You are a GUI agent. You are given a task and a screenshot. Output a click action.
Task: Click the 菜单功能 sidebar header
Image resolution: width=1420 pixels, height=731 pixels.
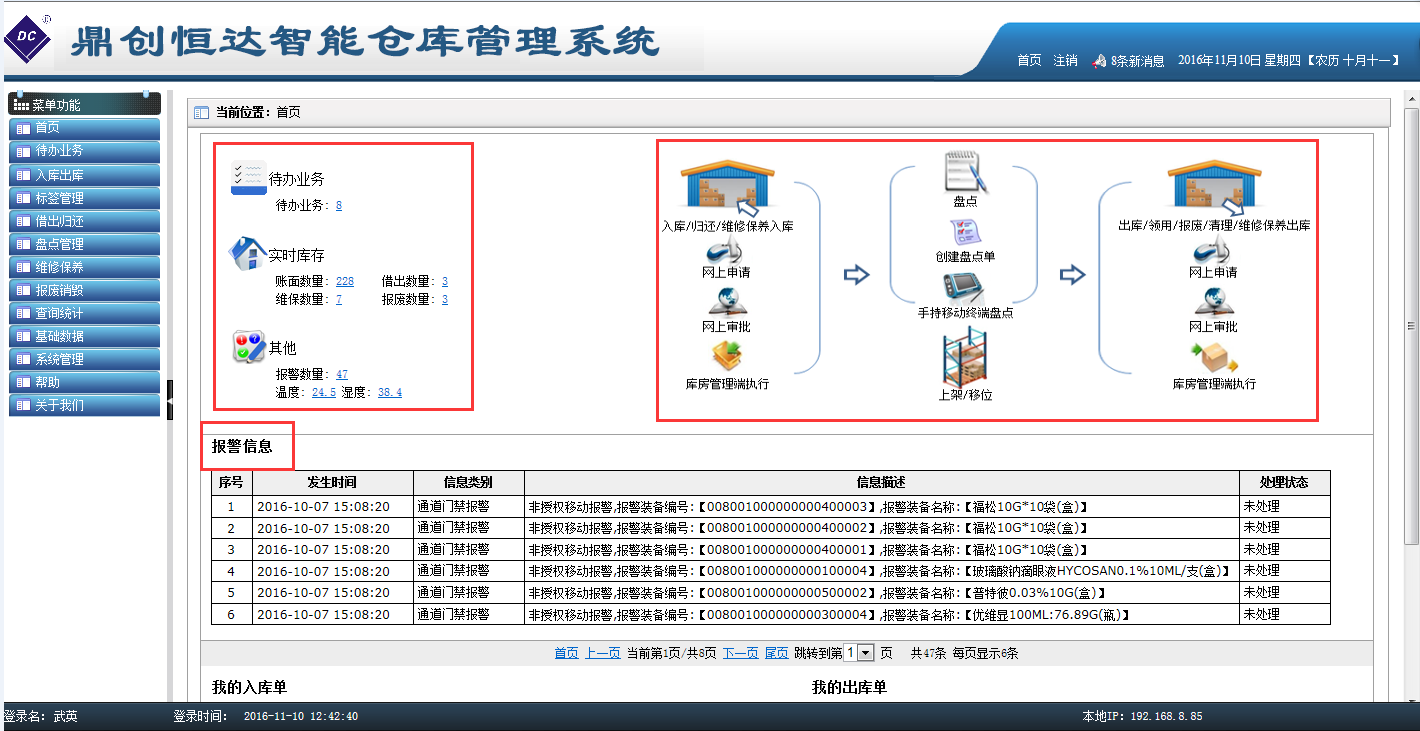(x=84, y=104)
